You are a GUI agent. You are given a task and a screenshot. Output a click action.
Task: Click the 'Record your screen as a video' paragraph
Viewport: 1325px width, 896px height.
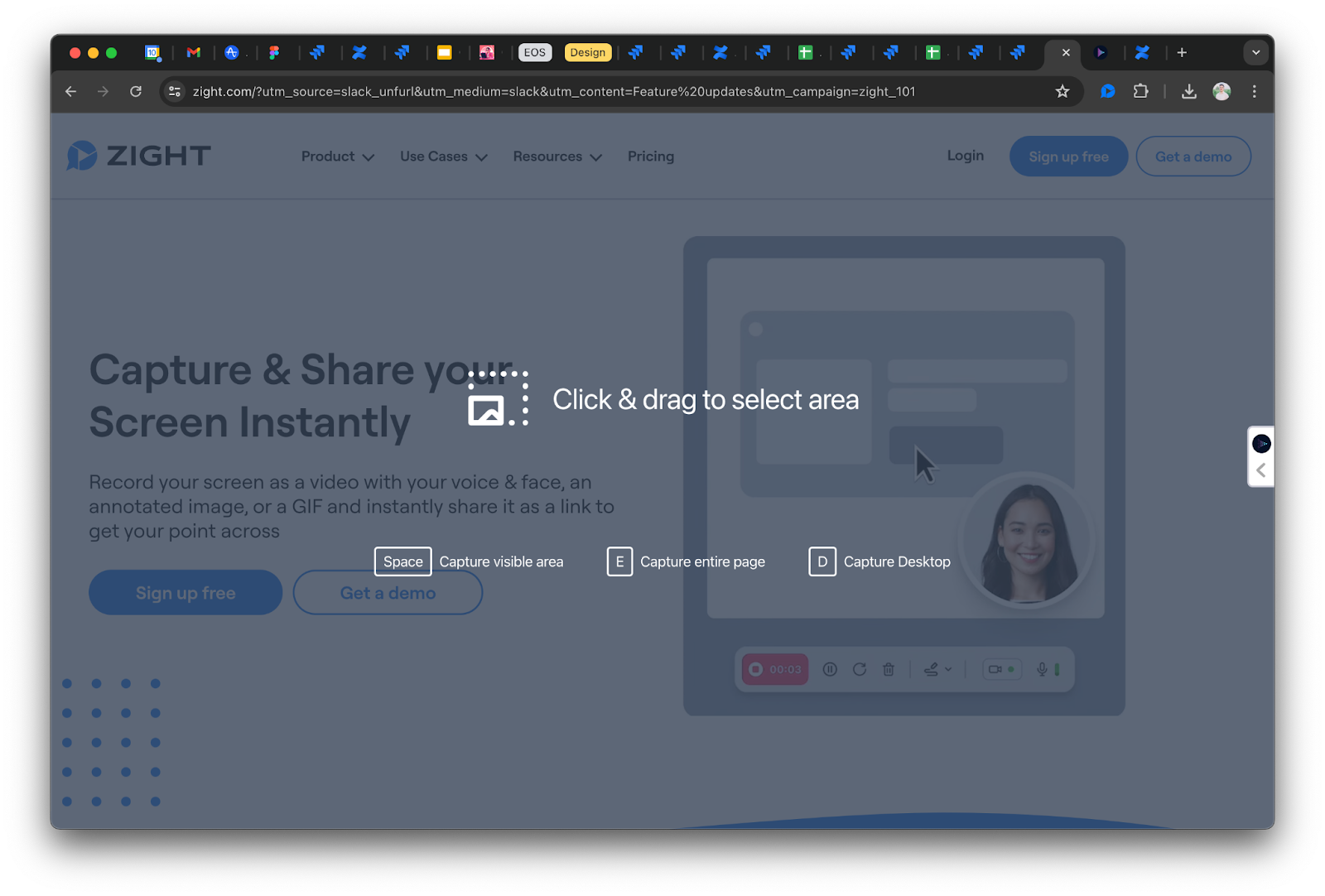(352, 506)
